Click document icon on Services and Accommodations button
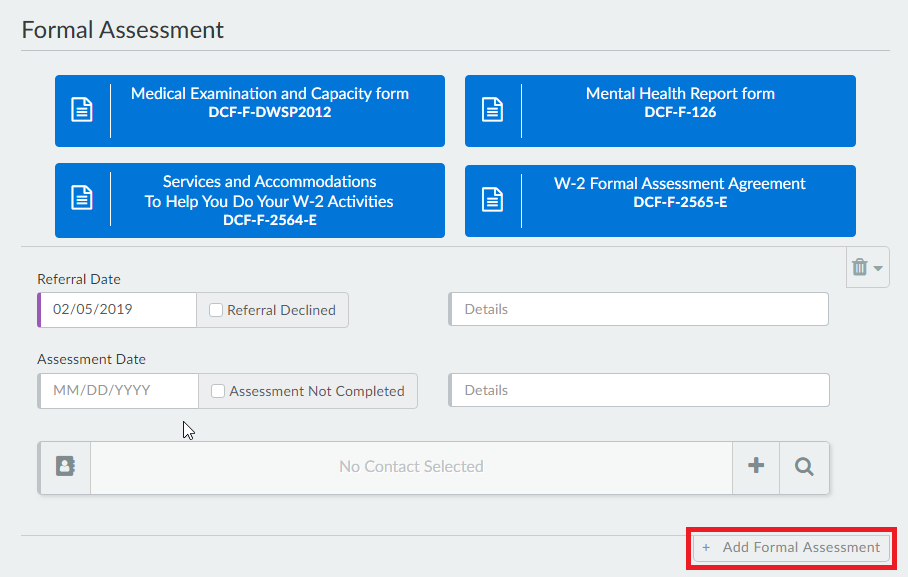This screenshot has height=577, width=908. click(x=82, y=198)
